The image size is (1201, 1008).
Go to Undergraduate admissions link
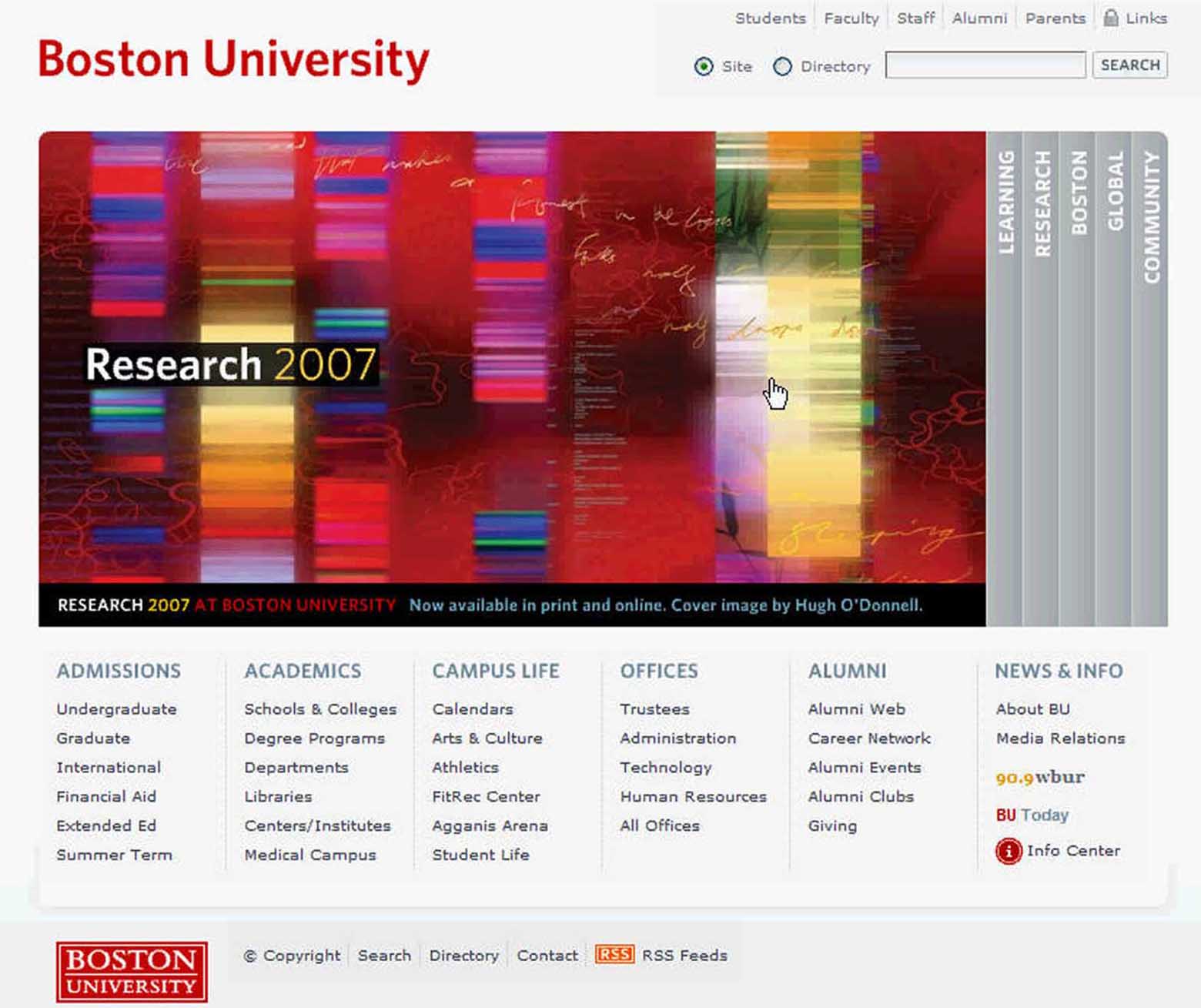[x=116, y=709]
